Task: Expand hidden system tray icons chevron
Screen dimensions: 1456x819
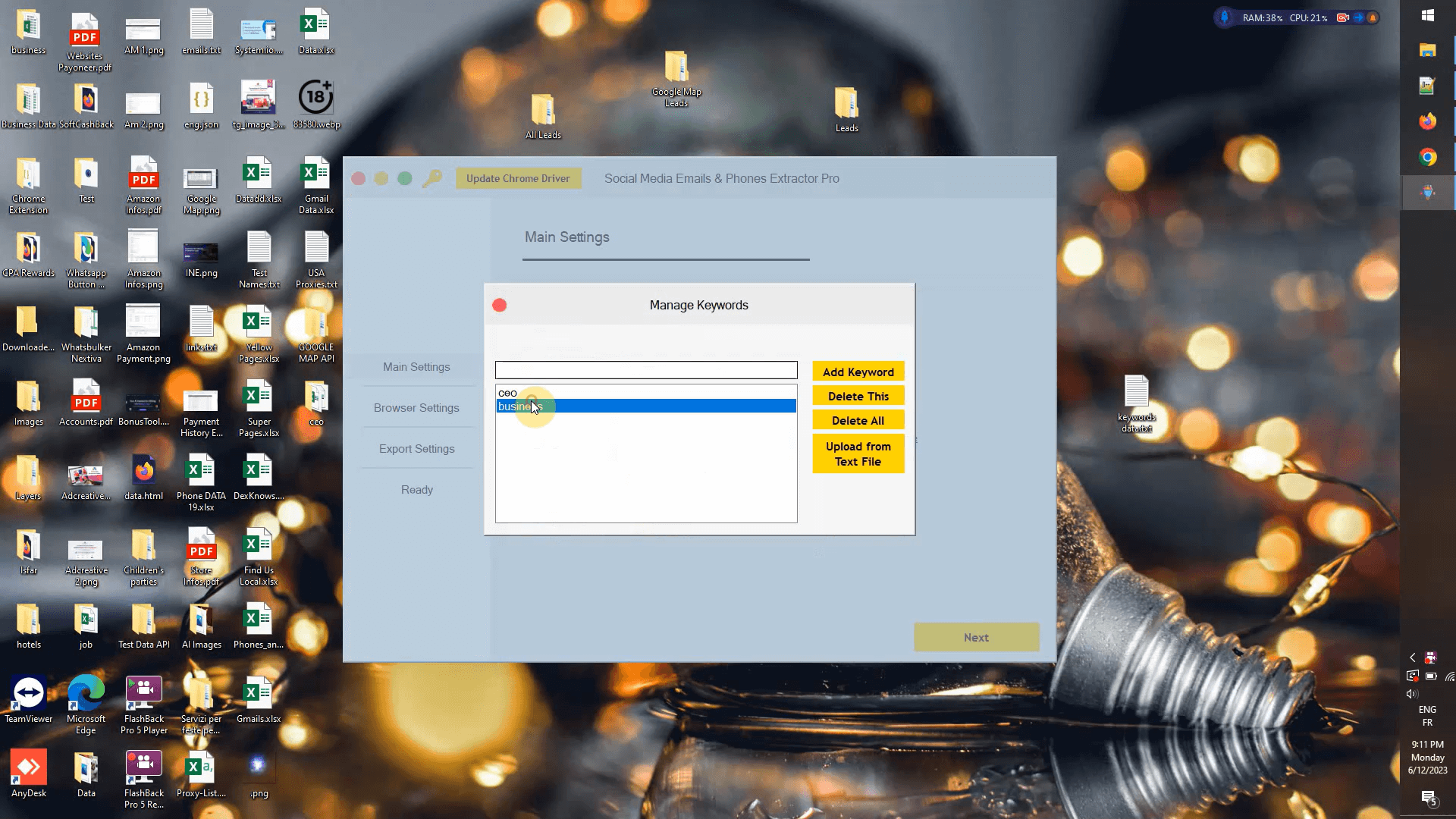Action: [1412, 657]
